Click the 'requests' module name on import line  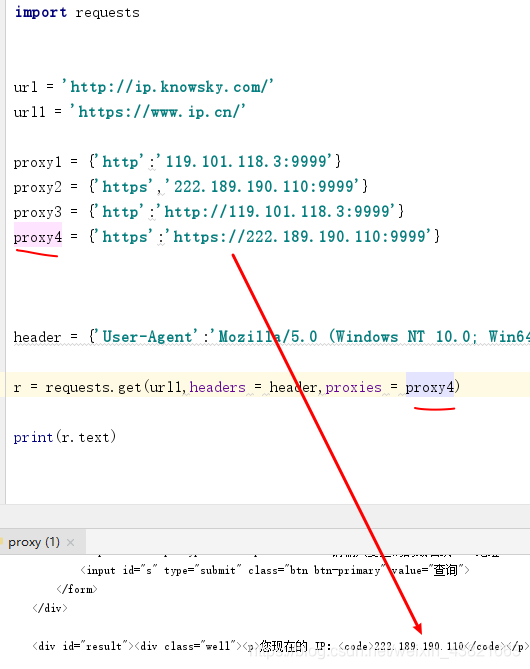[x=108, y=13]
